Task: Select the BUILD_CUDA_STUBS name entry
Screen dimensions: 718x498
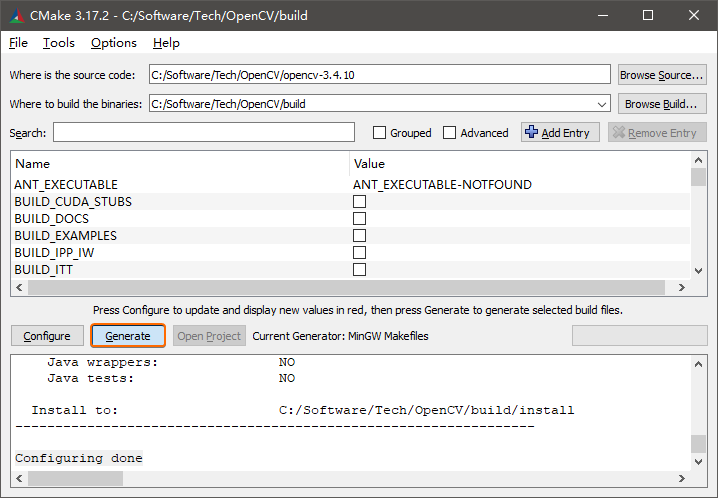Action: [x=73, y=202]
